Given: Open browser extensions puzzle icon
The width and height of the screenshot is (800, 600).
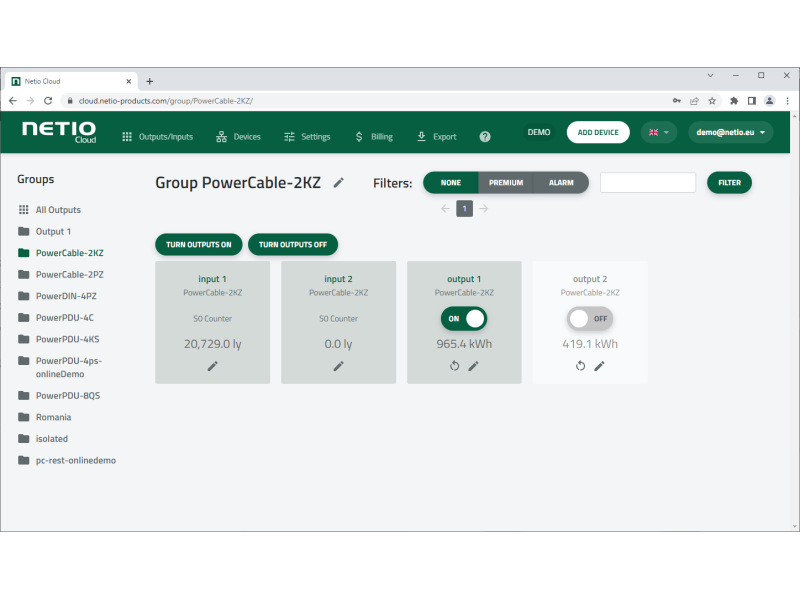Looking at the screenshot, I should (734, 101).
